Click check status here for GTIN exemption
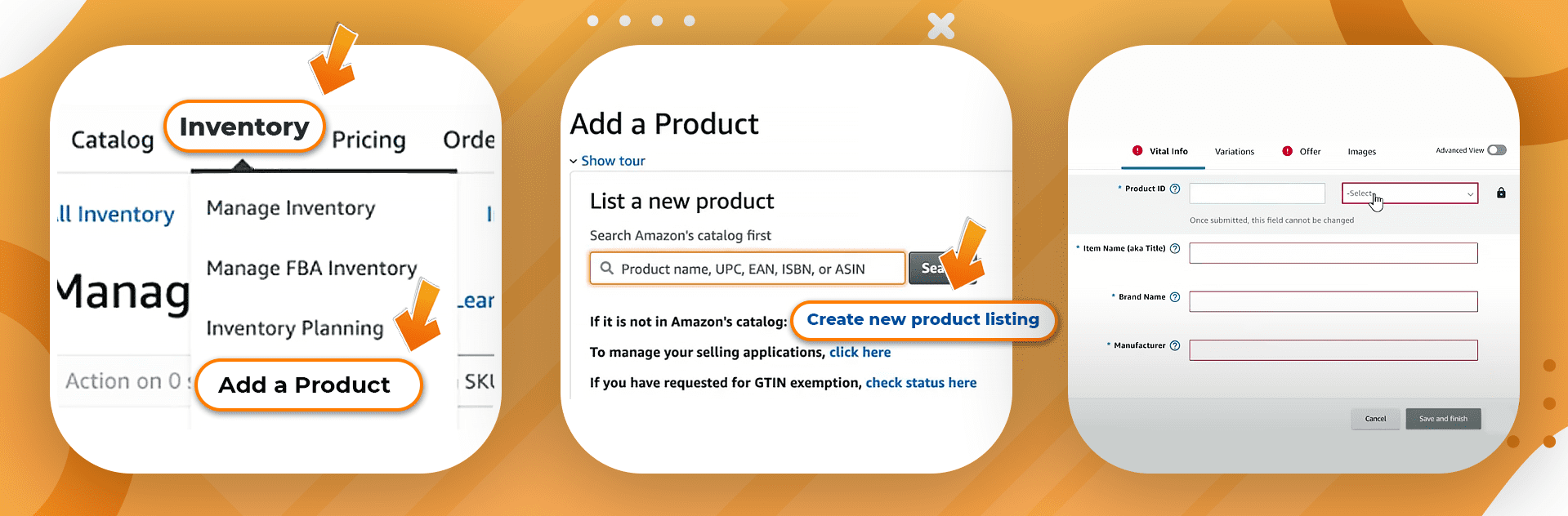The image size is (1568, 516). 922,382
